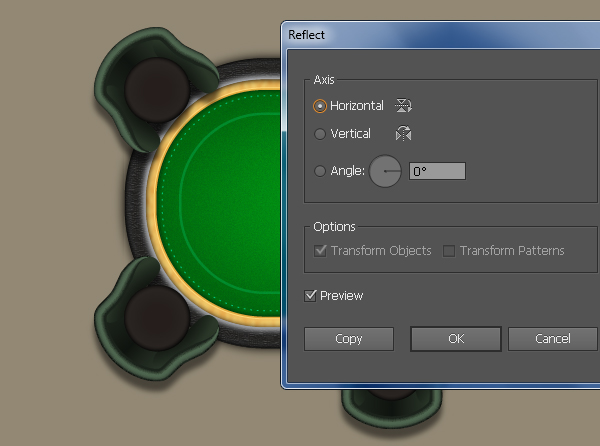Select the Horizontal axis radio button
The width and height of the screenshot is (600, 446).
tap(320, 106)
